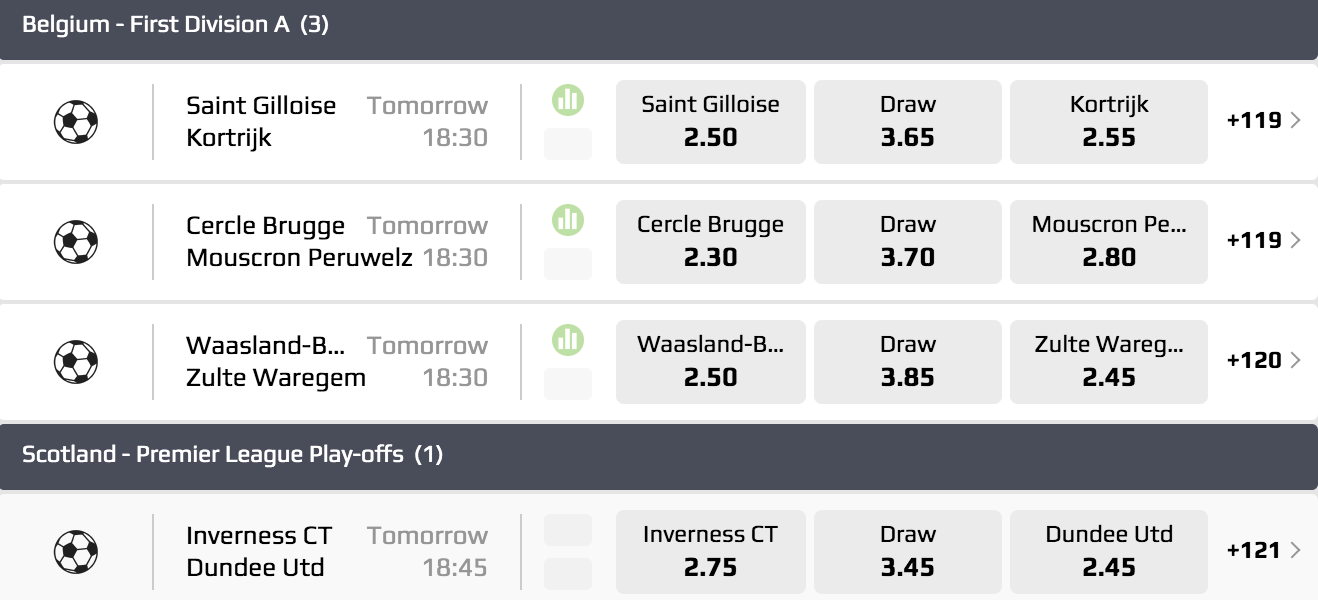Select Draw at 3.85 for Waasland match
This screenshot has width=1318, height=600.
pos(908,361)
